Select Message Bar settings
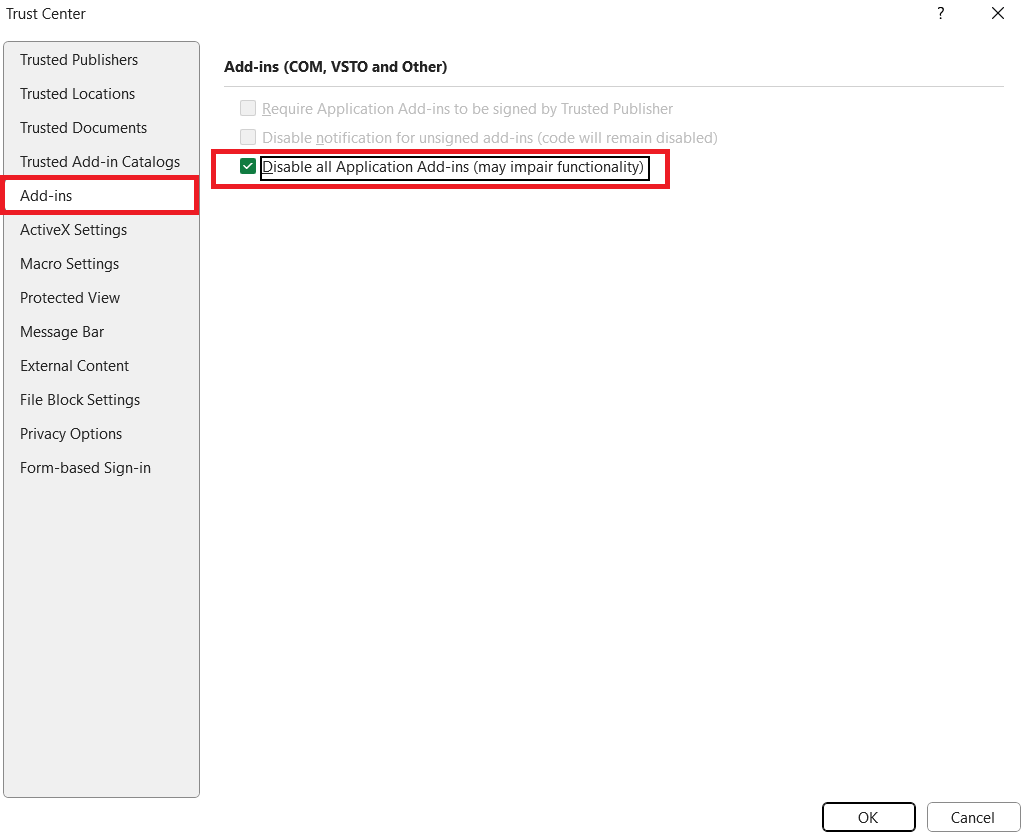This screenshot has height=837, width=1025. pyautogui.click(x=101, y=332)
